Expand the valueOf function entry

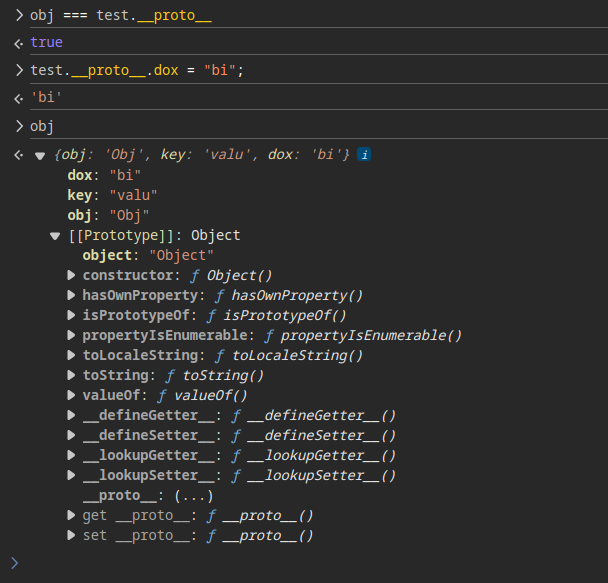pyautogui.click(x=71, y=395)
